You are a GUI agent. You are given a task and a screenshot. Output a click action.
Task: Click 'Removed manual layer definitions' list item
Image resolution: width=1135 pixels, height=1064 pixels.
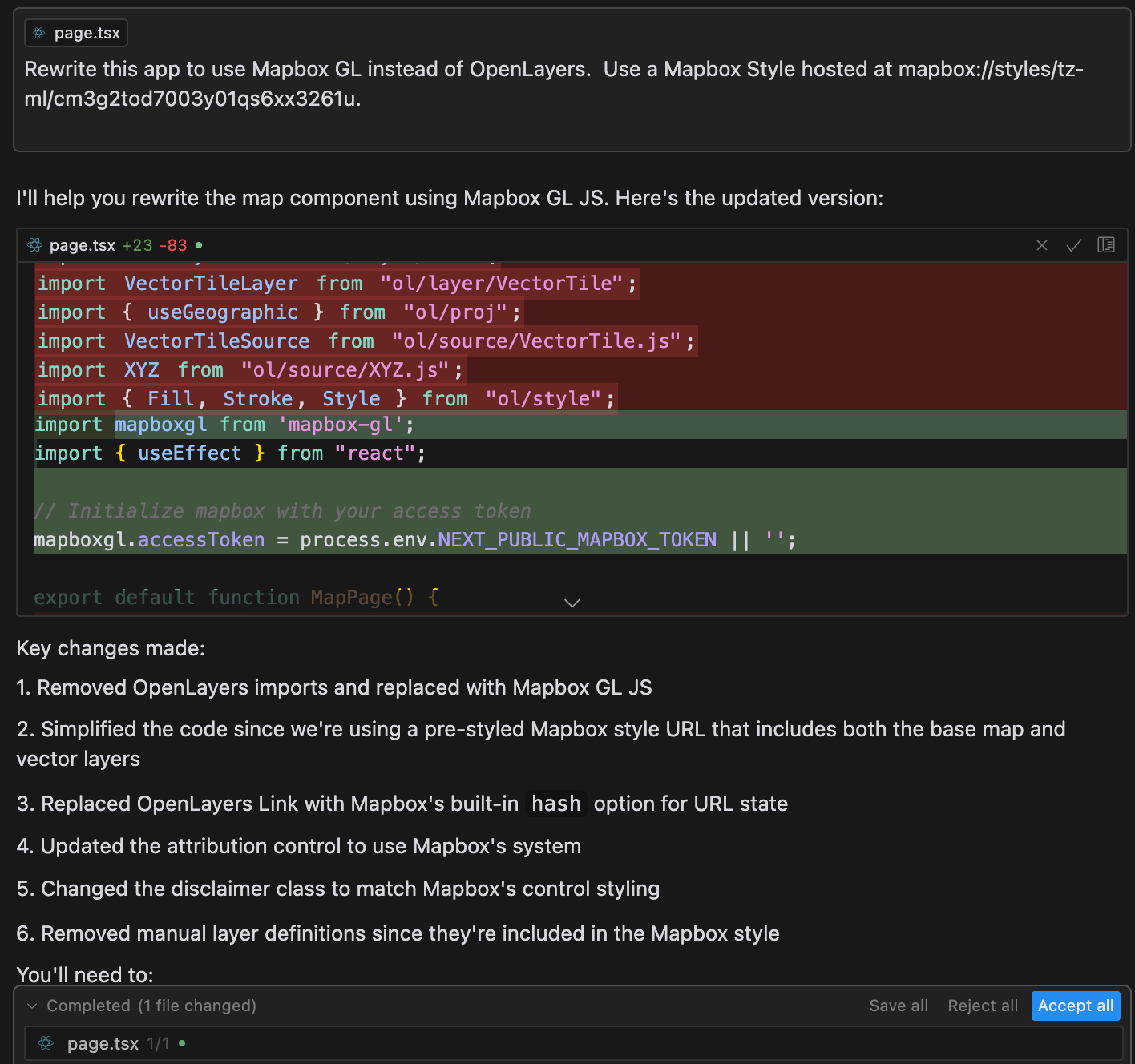pyautogui.click(x=398, y=933)
